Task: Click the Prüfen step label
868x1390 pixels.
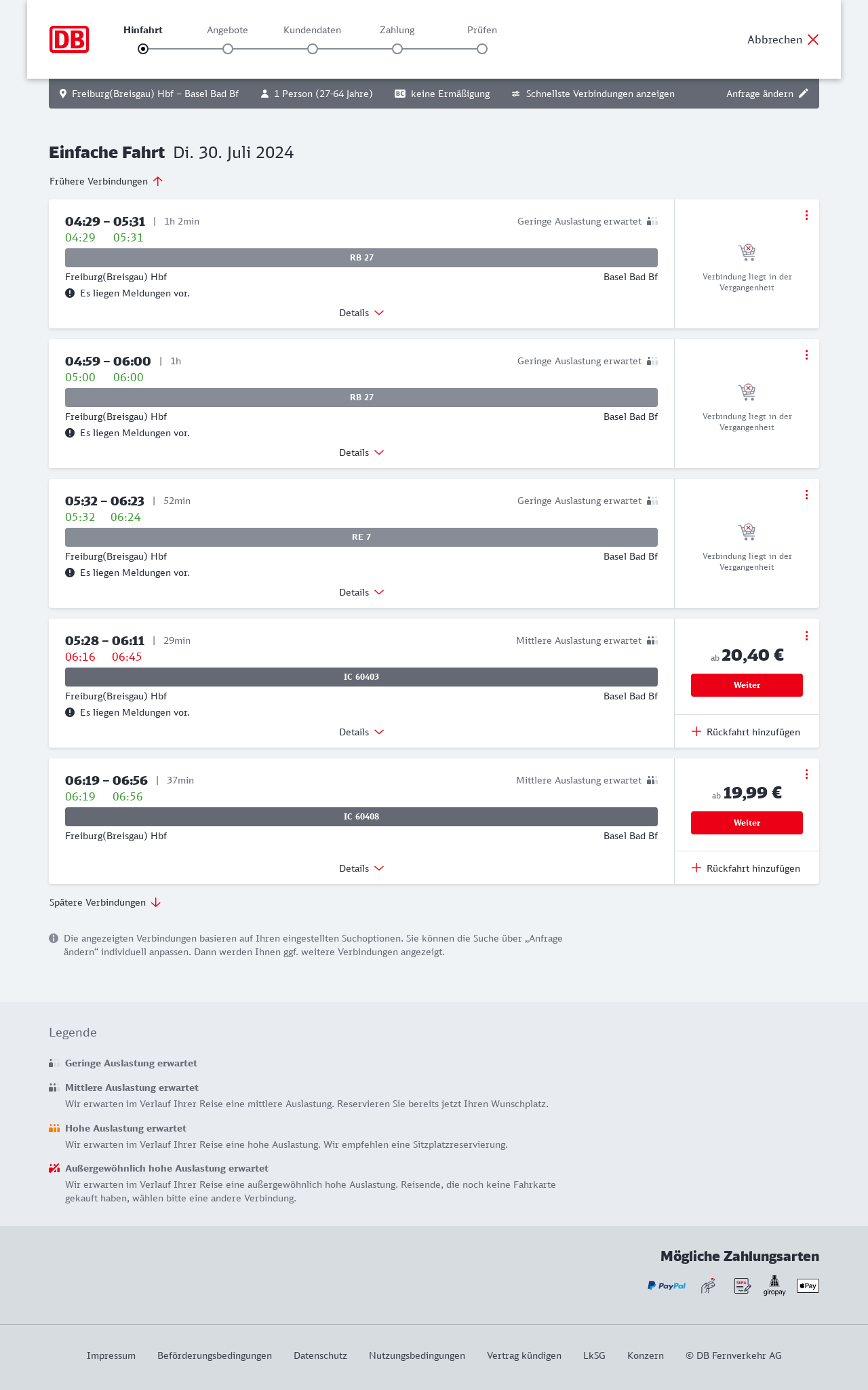Action: (x=482, y=30)
